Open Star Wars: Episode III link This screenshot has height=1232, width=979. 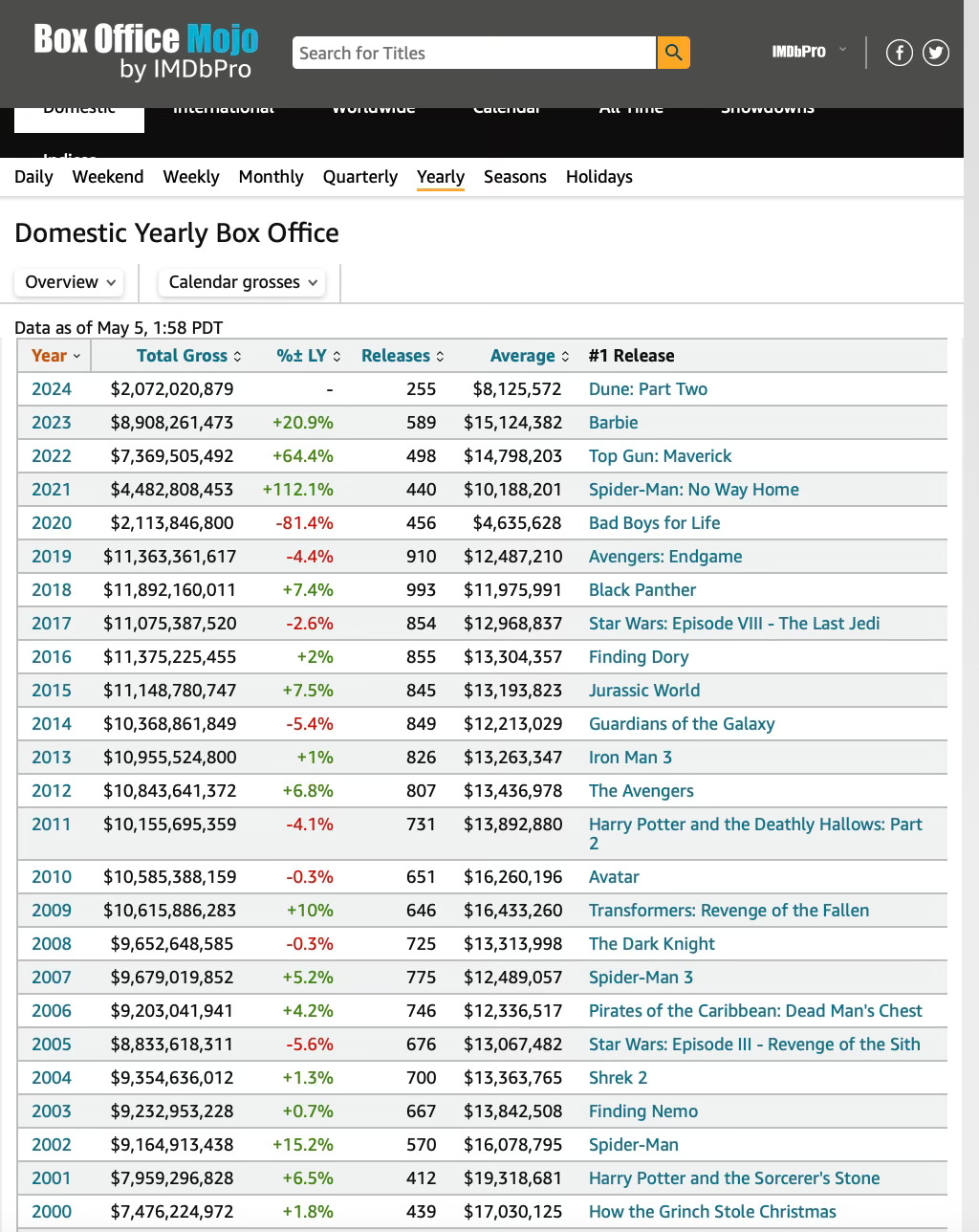tap(755, 1045)
